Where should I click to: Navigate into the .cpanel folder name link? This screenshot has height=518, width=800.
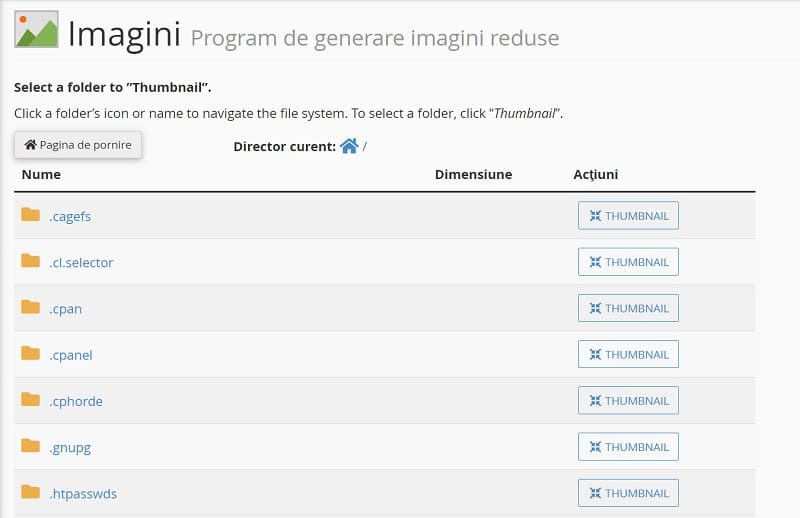click(71, 355)
